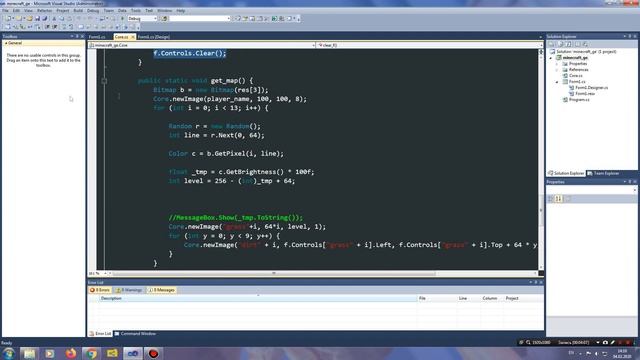The height and width of the screenshot is (360, 640).
Task: Collapse the minecraft_ge project node
Action: point(551,58)
